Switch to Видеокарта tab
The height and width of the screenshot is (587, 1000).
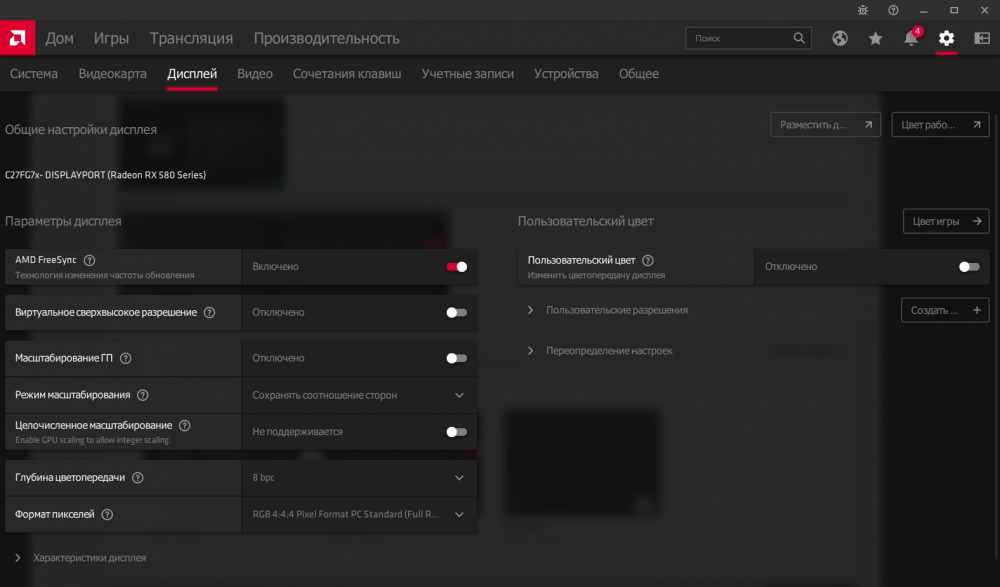tap(112, 74)
